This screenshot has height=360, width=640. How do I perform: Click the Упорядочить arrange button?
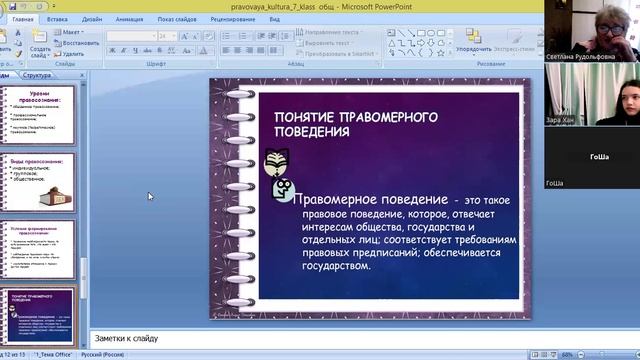pyautogui.click(x=473, y=41)
